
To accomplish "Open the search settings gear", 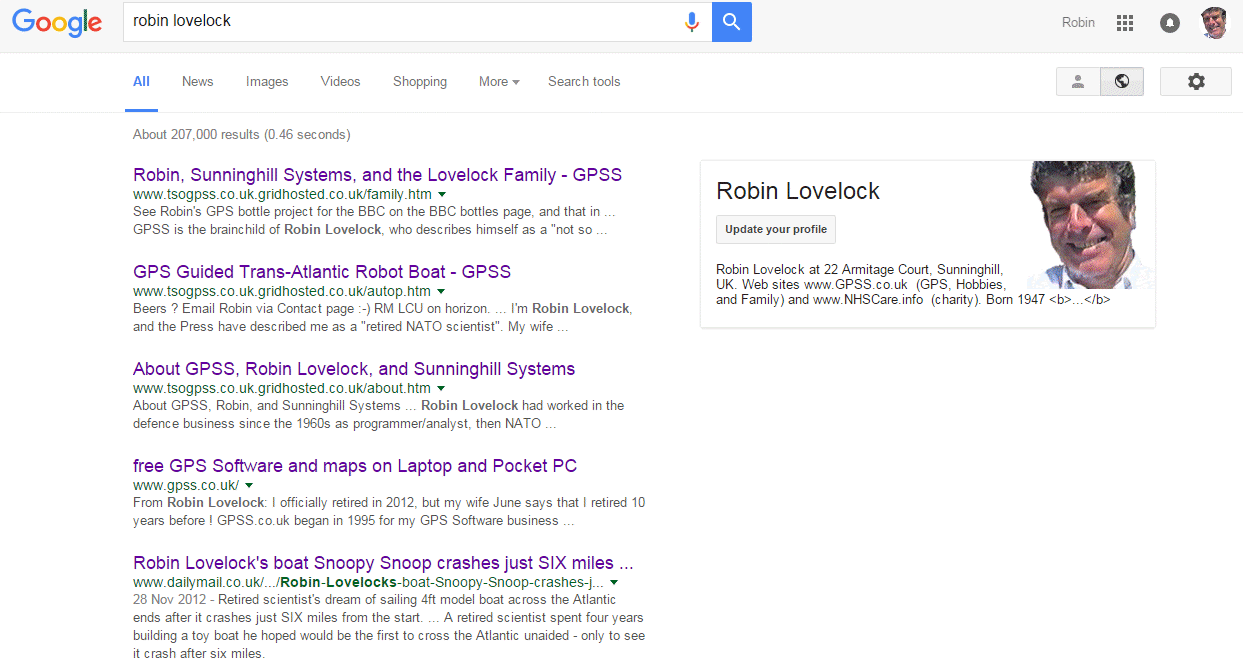I will [x=1196, y=81].
